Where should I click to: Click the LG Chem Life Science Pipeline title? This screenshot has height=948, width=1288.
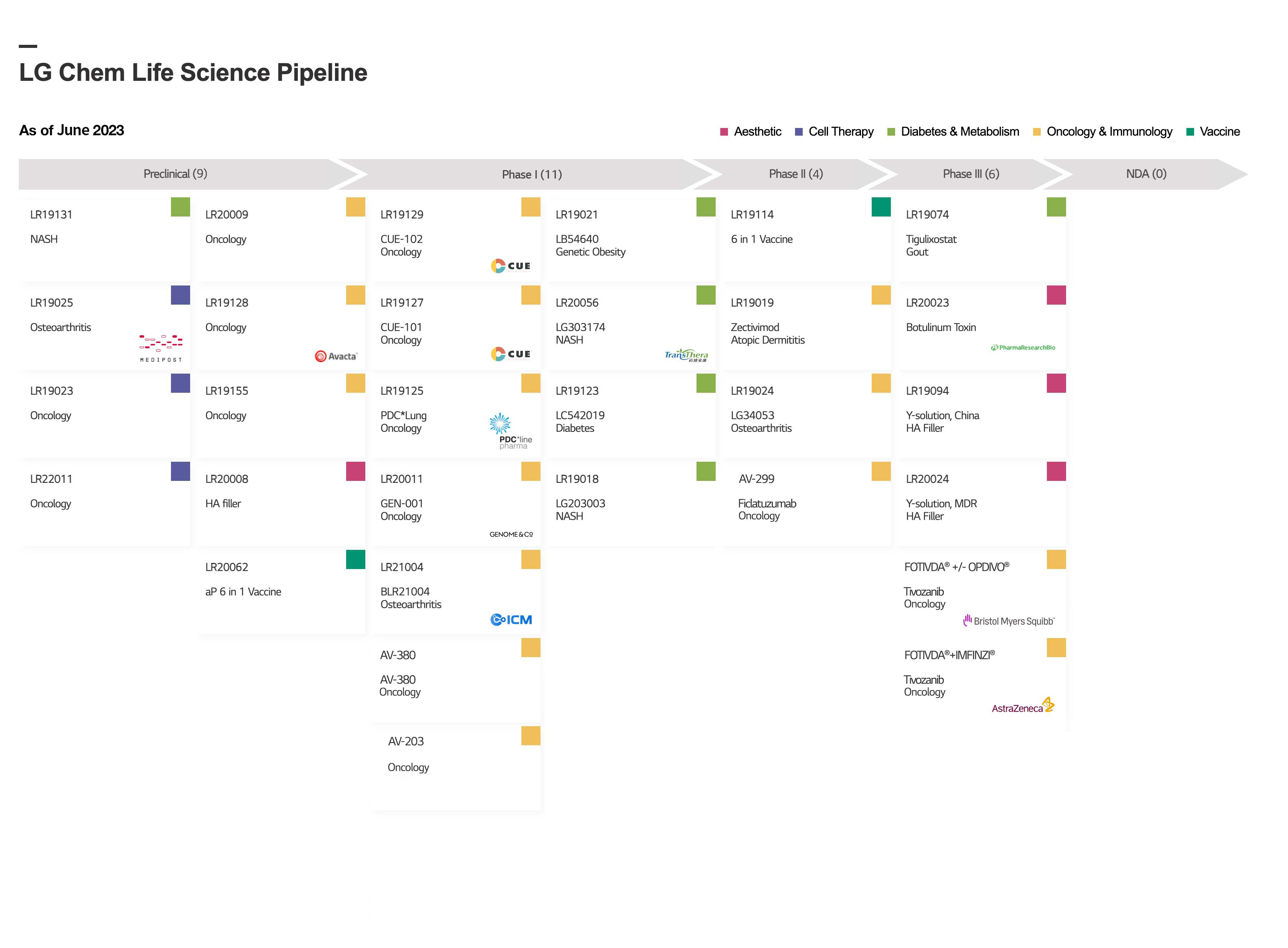[x=193, y=73]
